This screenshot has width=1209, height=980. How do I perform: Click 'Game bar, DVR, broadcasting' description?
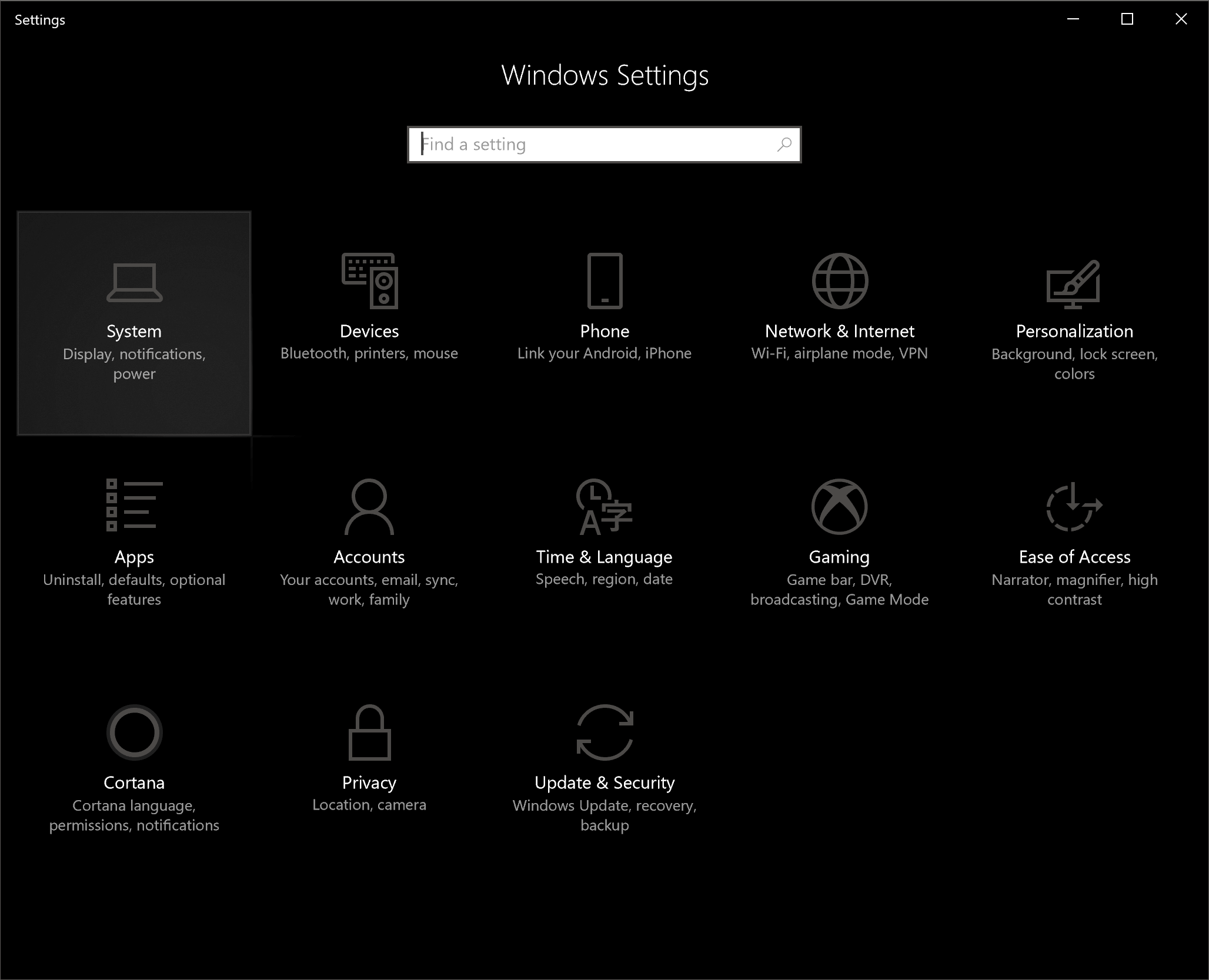pyautogui.click(x=839, y=590)
